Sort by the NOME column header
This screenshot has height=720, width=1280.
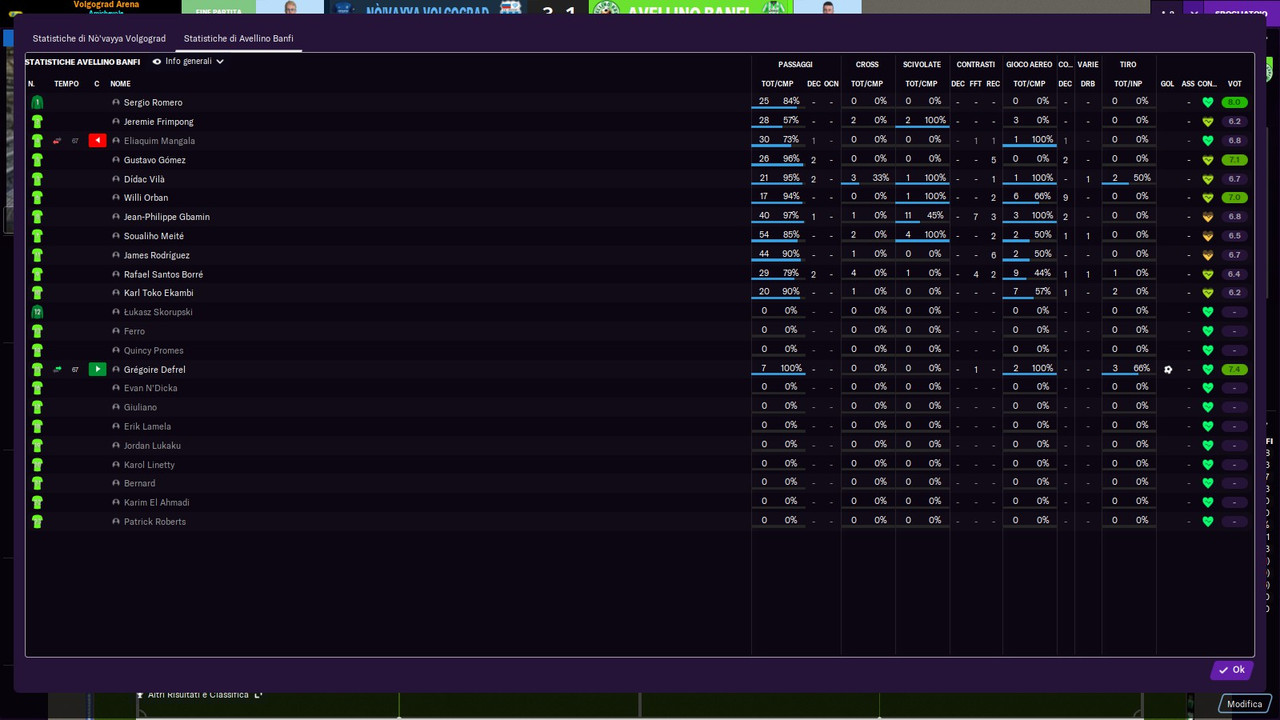[x=120, y=84]
